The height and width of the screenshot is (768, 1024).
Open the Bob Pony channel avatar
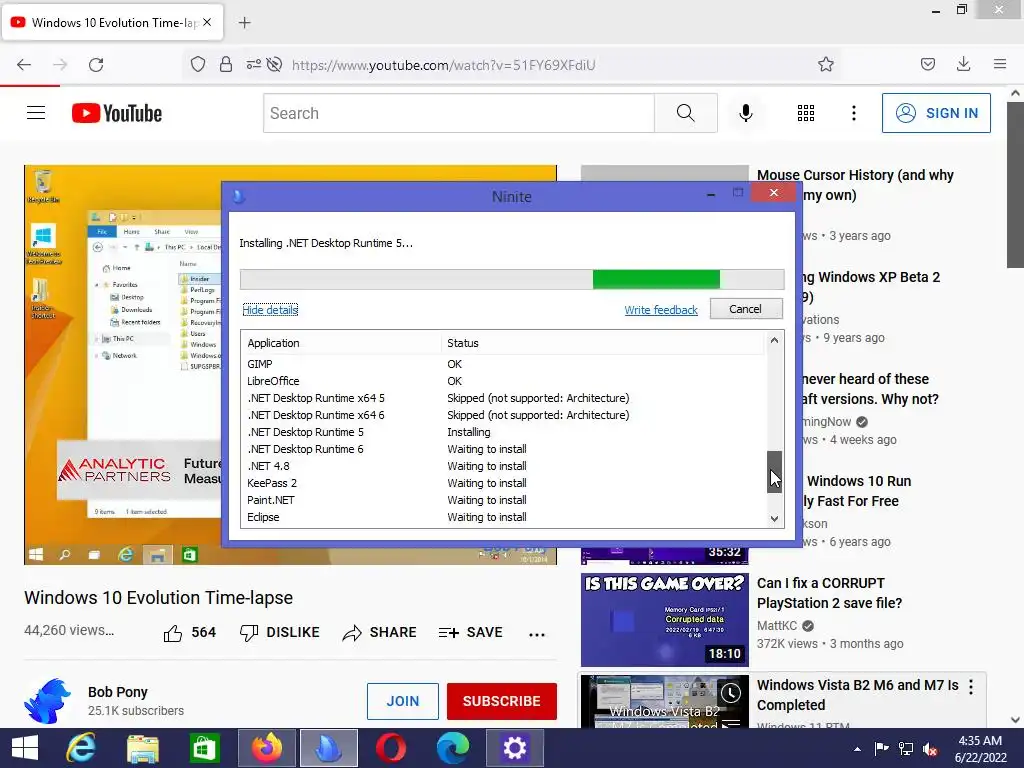[x=47, y=701]
